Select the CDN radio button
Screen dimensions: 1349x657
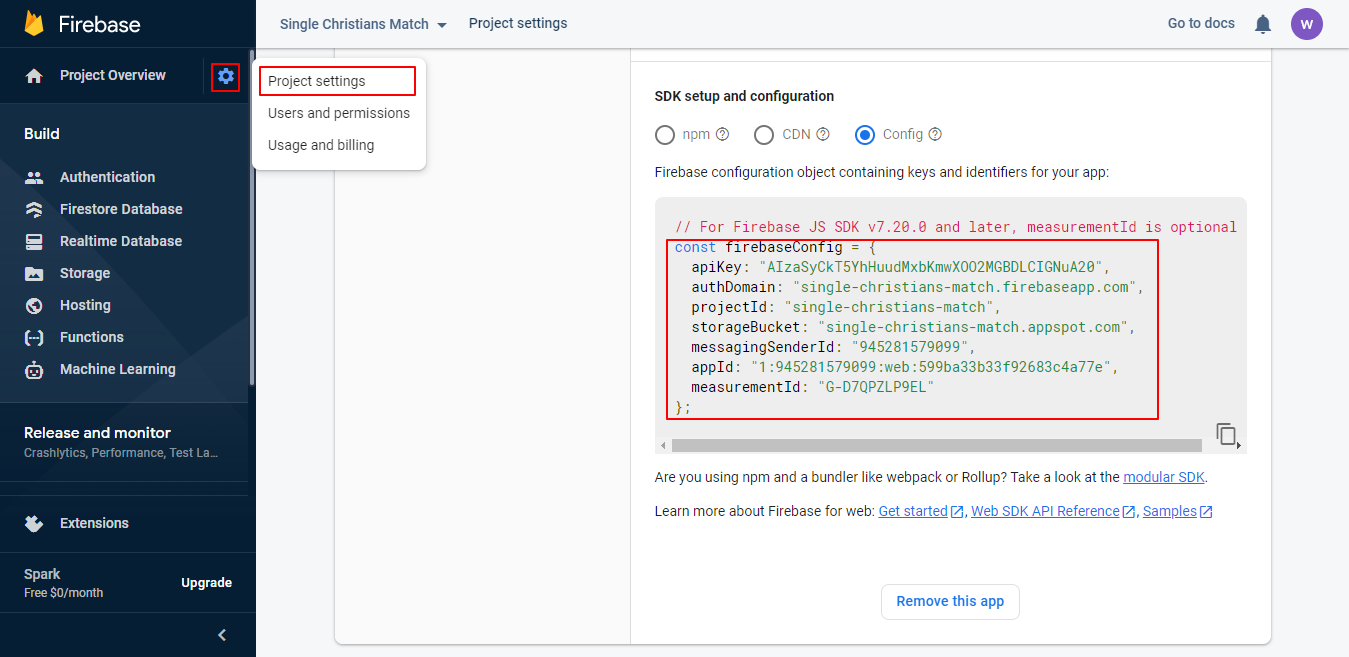tap(764, 135)
